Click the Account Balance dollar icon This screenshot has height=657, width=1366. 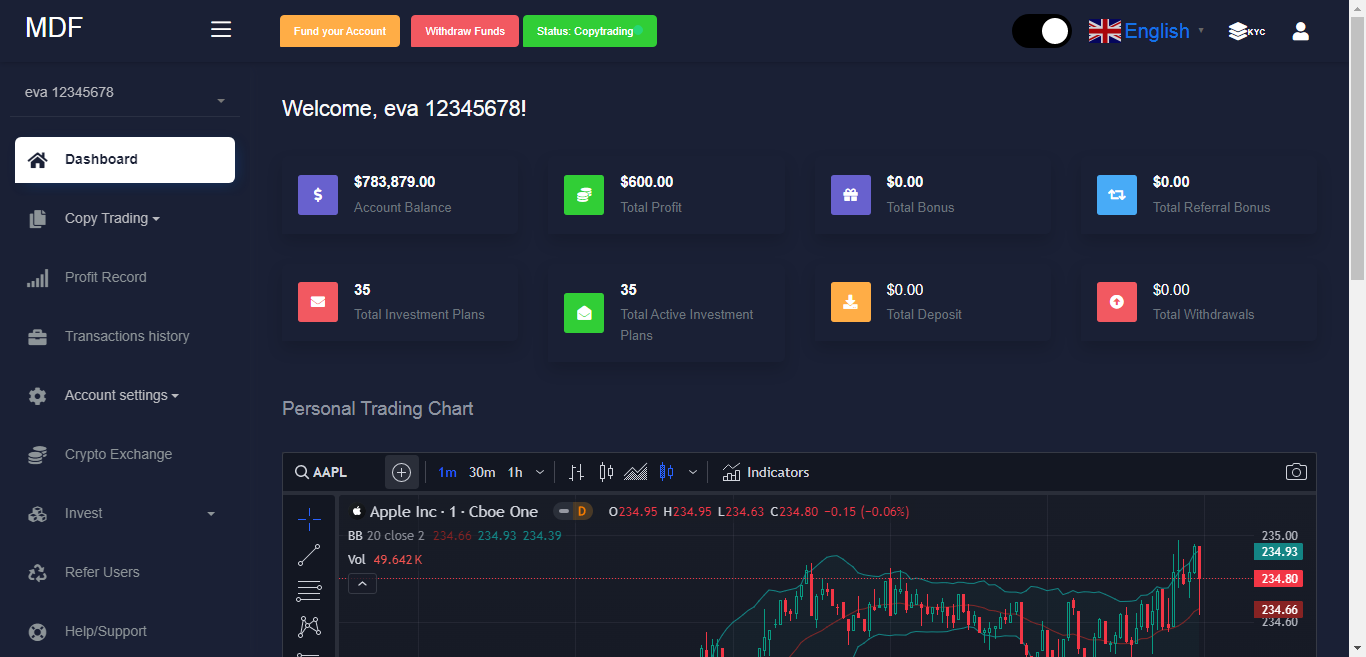pos(318,195)
